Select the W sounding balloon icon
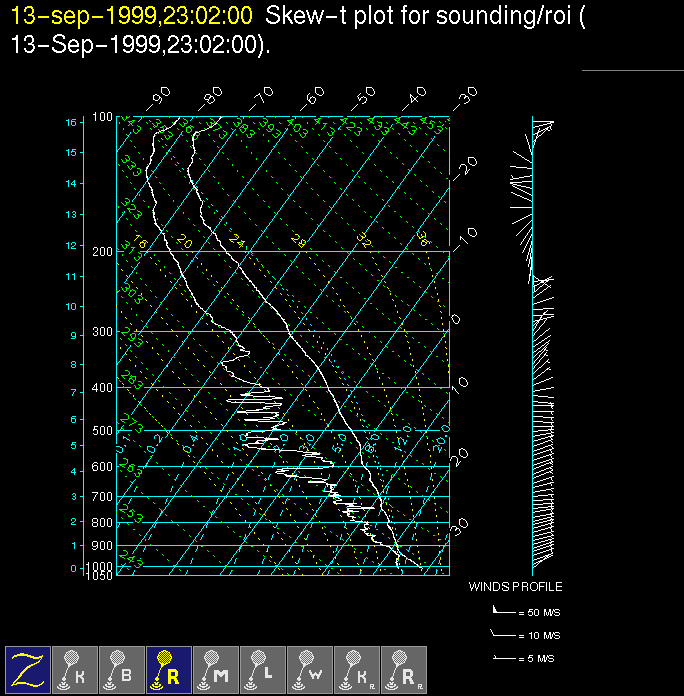684x696 pixels. click(310, 669)
